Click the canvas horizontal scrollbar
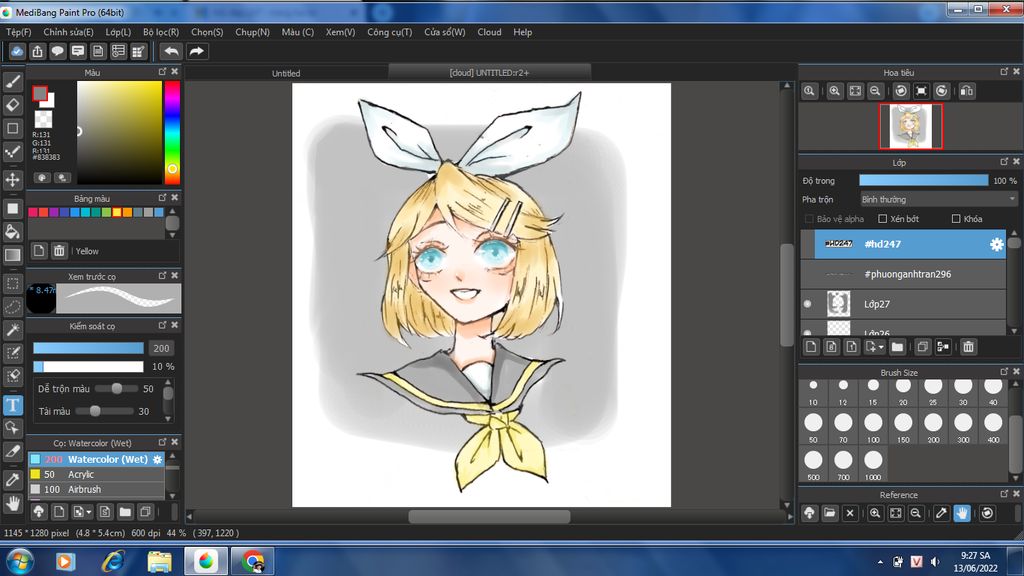 coord(489,517)
